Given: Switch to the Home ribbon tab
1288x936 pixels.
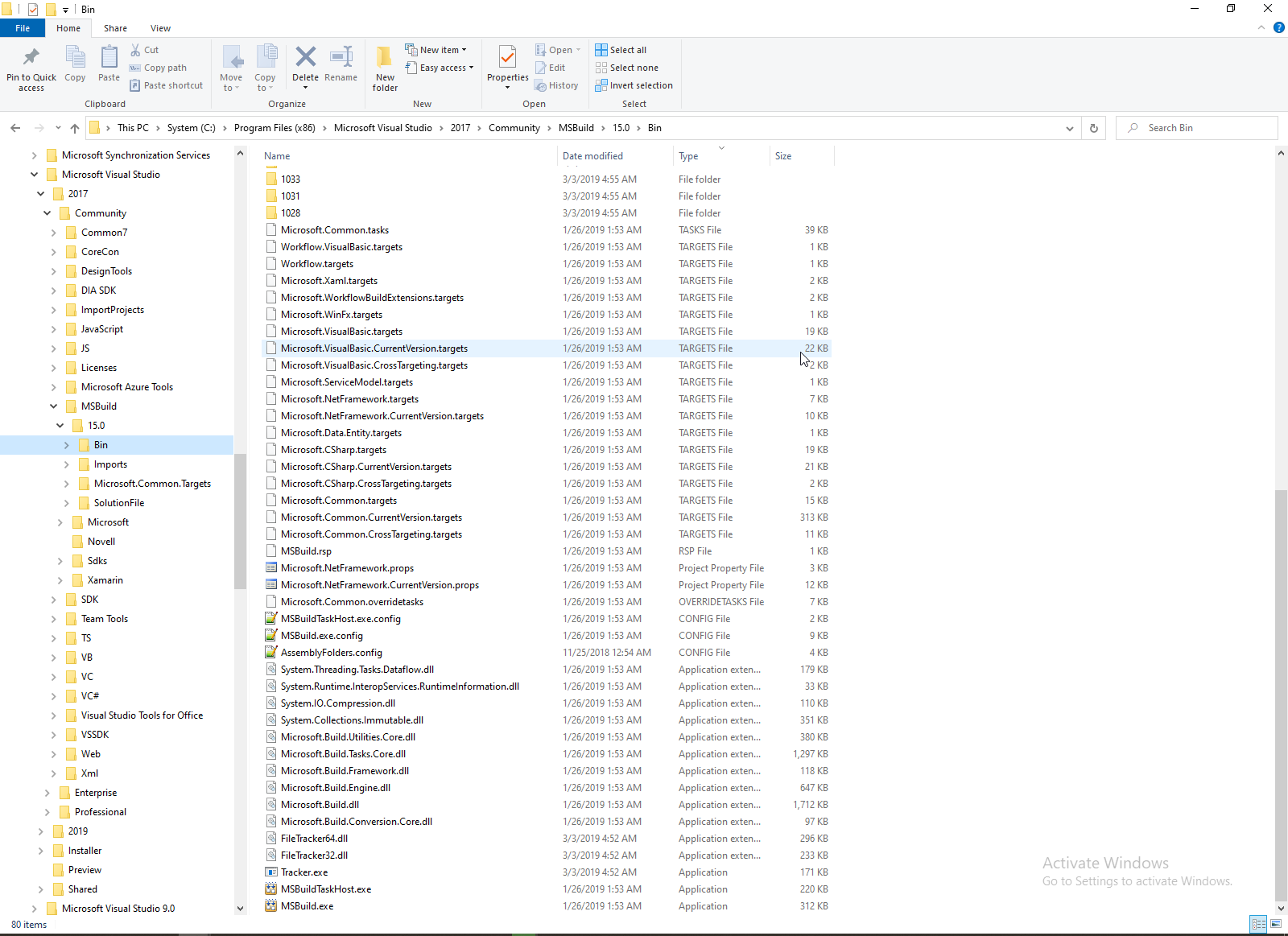Looking at the screenshot, I should click(68, 28).
